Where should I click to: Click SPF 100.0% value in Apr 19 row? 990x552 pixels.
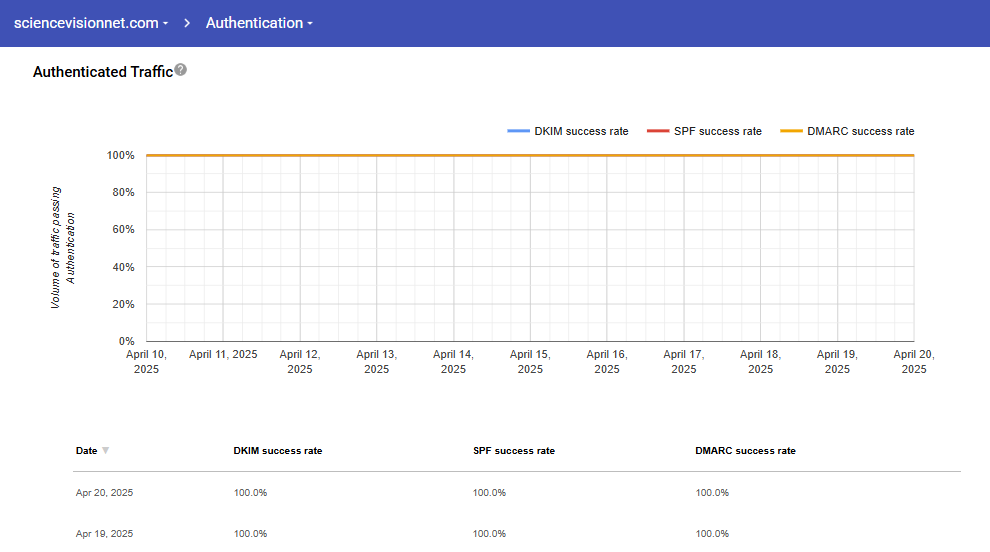489,534
